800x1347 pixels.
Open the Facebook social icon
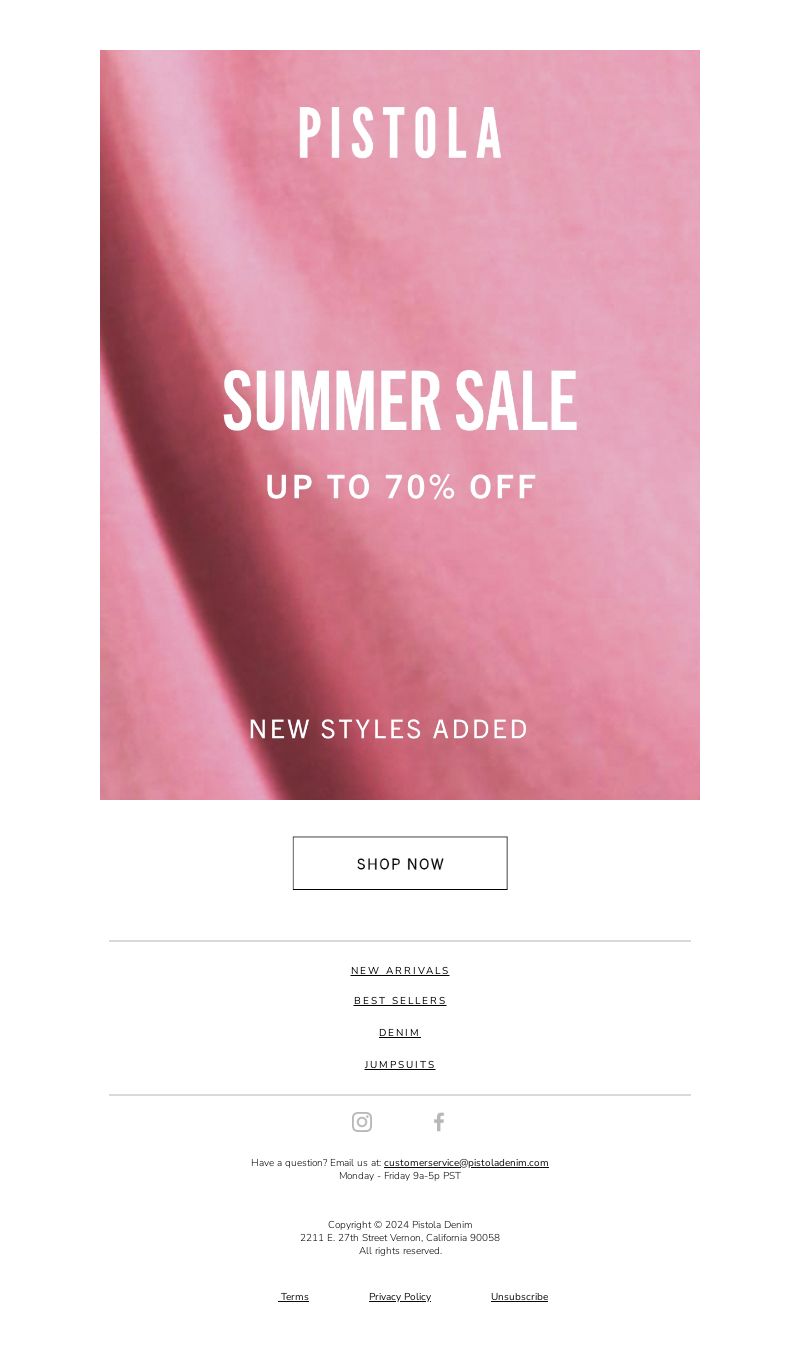(438, 1122)
